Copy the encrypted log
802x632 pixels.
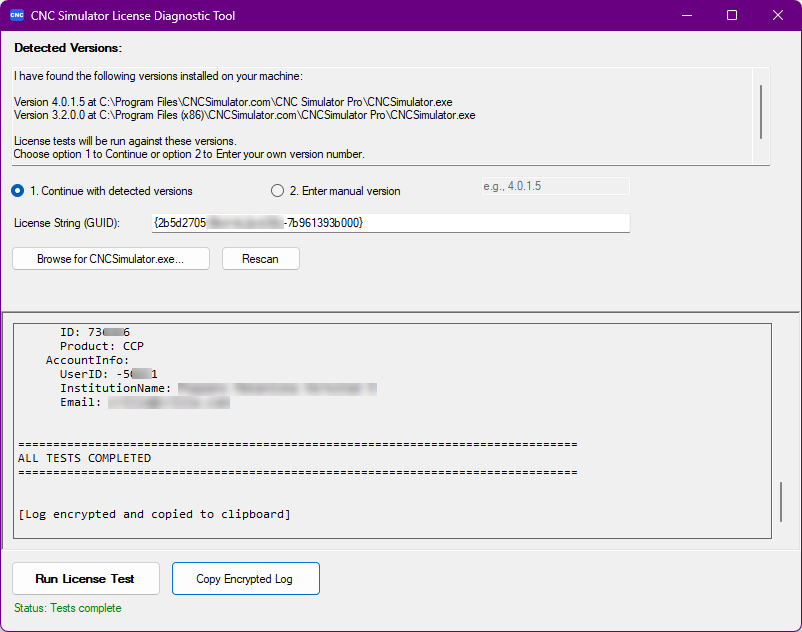pyautogui.click(x=246, y=578)
